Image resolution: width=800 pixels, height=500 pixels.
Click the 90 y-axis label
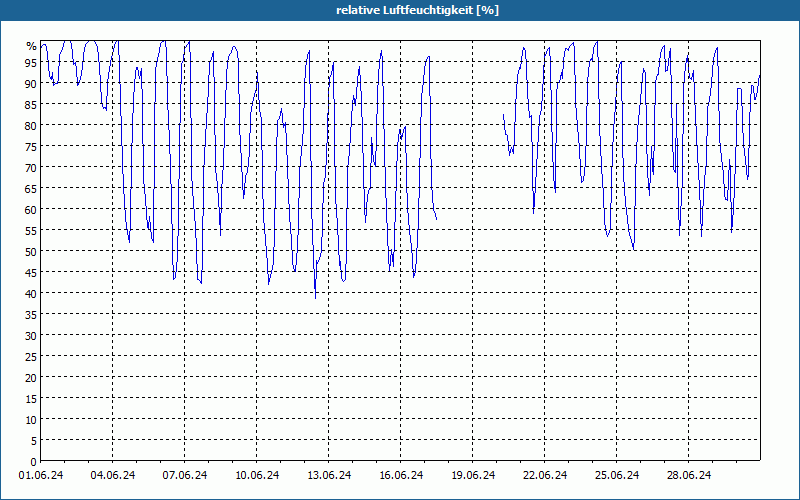(x=31, y=83)
